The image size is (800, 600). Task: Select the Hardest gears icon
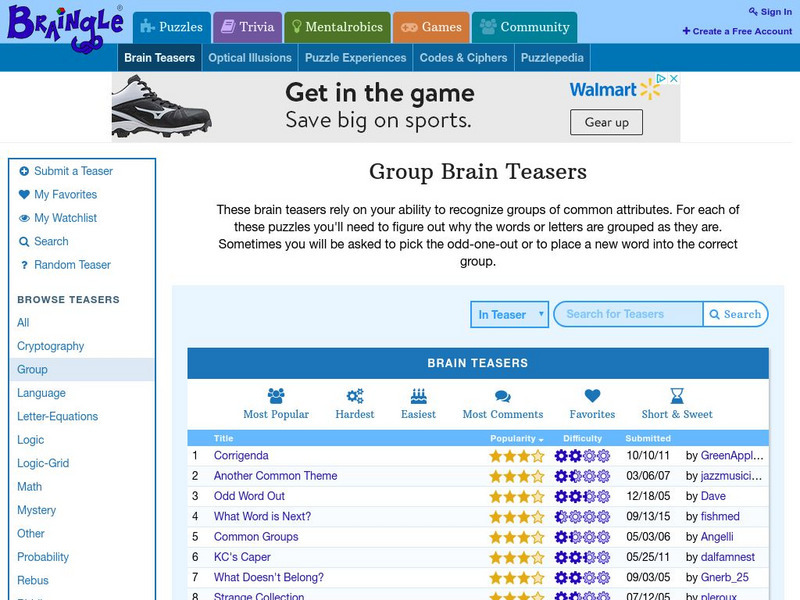(354, 396)
